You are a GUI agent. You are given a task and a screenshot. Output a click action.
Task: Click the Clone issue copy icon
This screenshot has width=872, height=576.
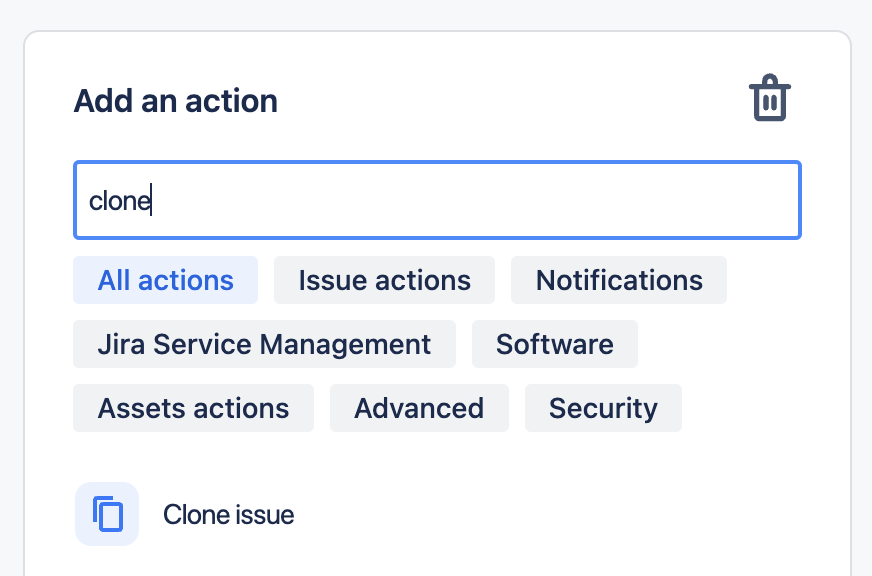click(x=107, y=514)
